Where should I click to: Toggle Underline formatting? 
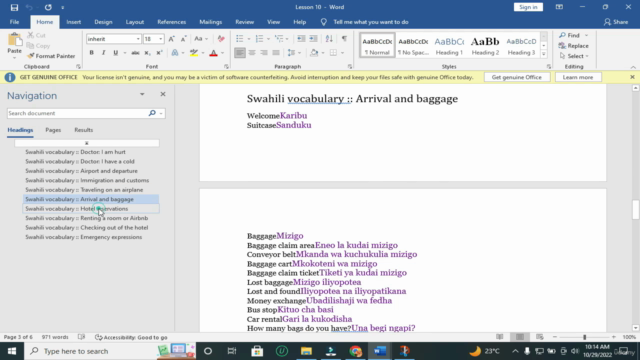[116, 53]
